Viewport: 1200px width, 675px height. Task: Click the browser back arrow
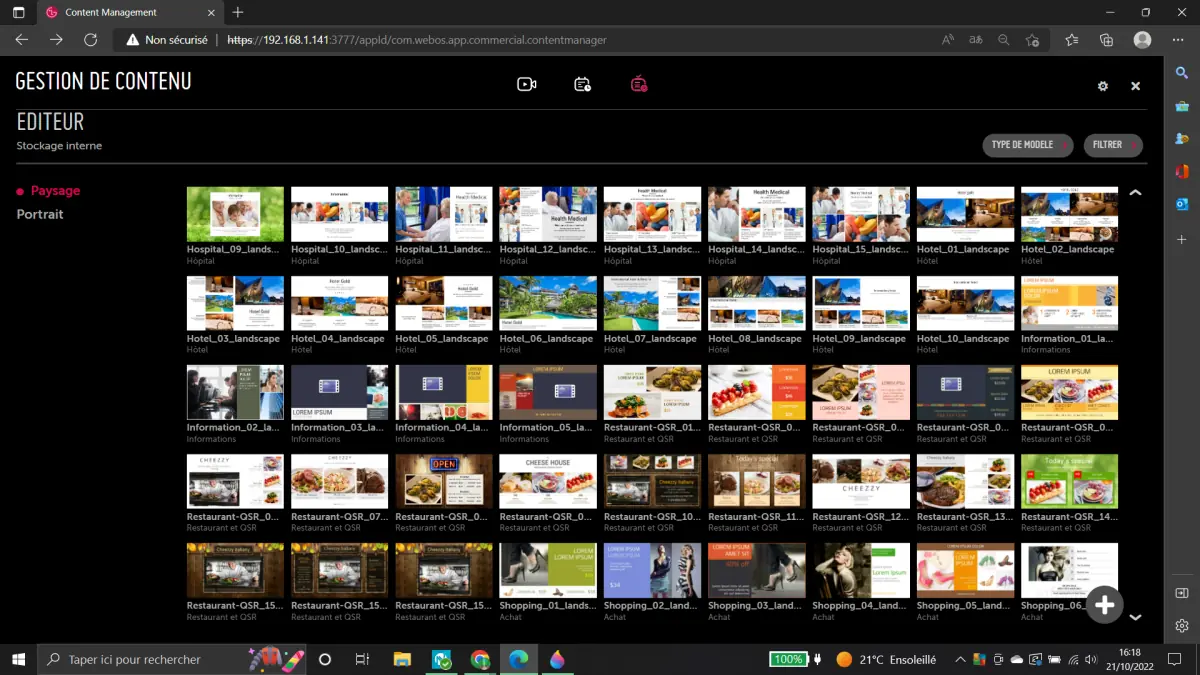[x=21, y=40]
